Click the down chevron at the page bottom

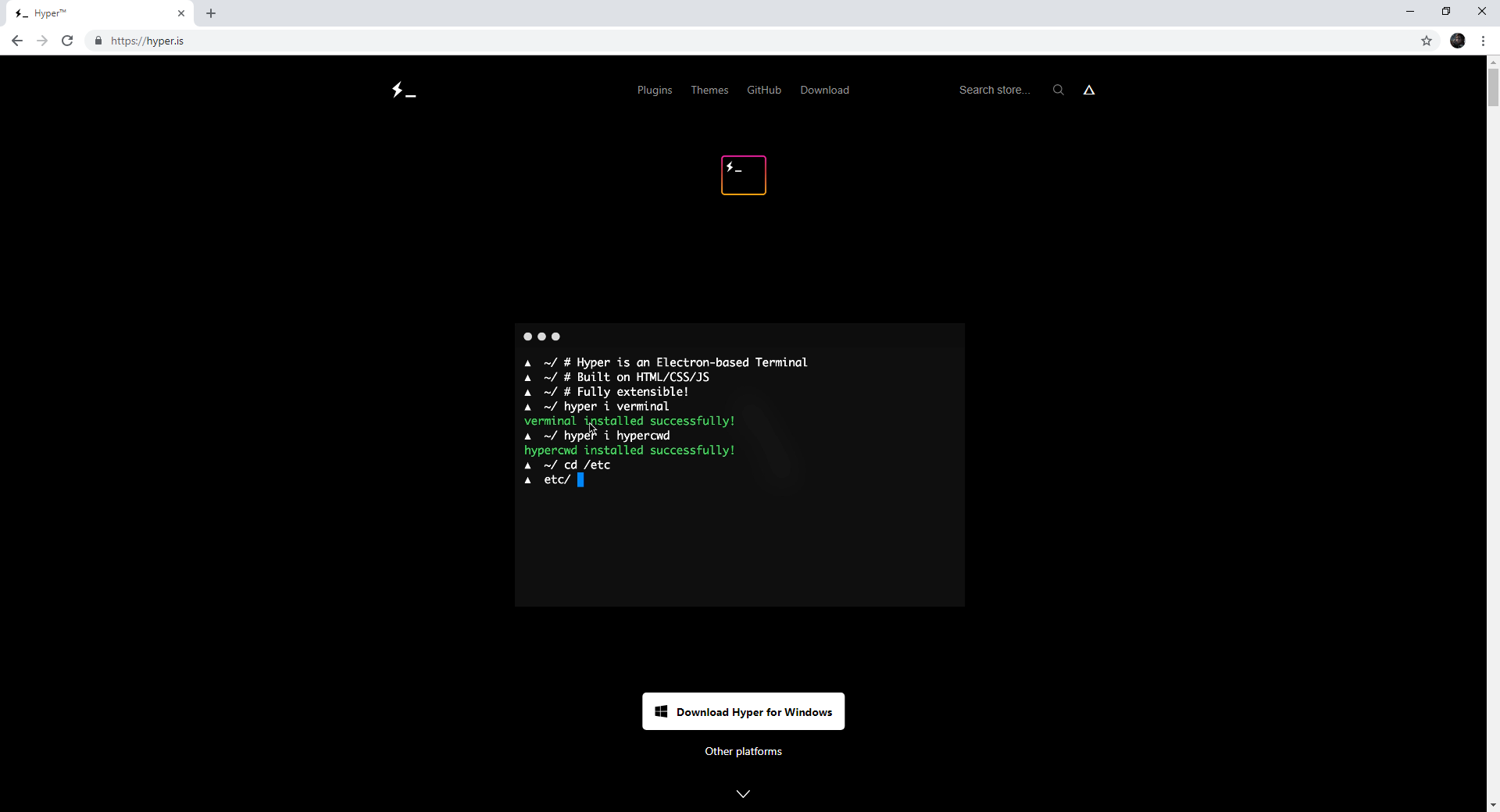(743, 793)
